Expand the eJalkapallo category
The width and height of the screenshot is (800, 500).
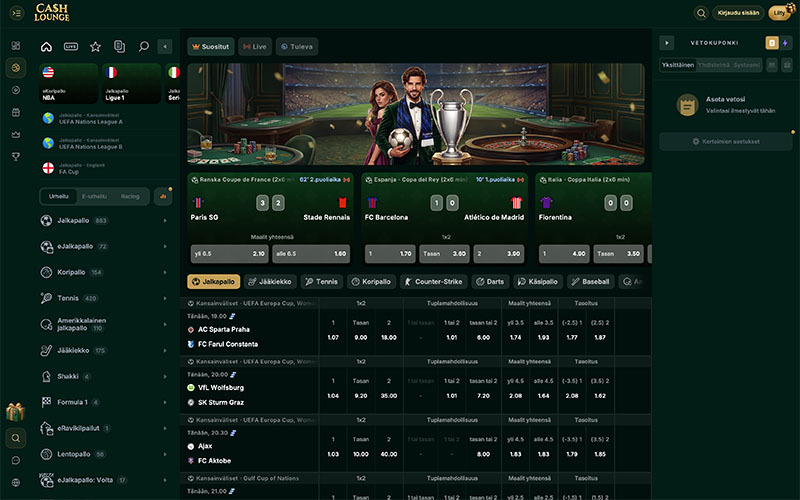pyautogui.click(x=106, y=246)
